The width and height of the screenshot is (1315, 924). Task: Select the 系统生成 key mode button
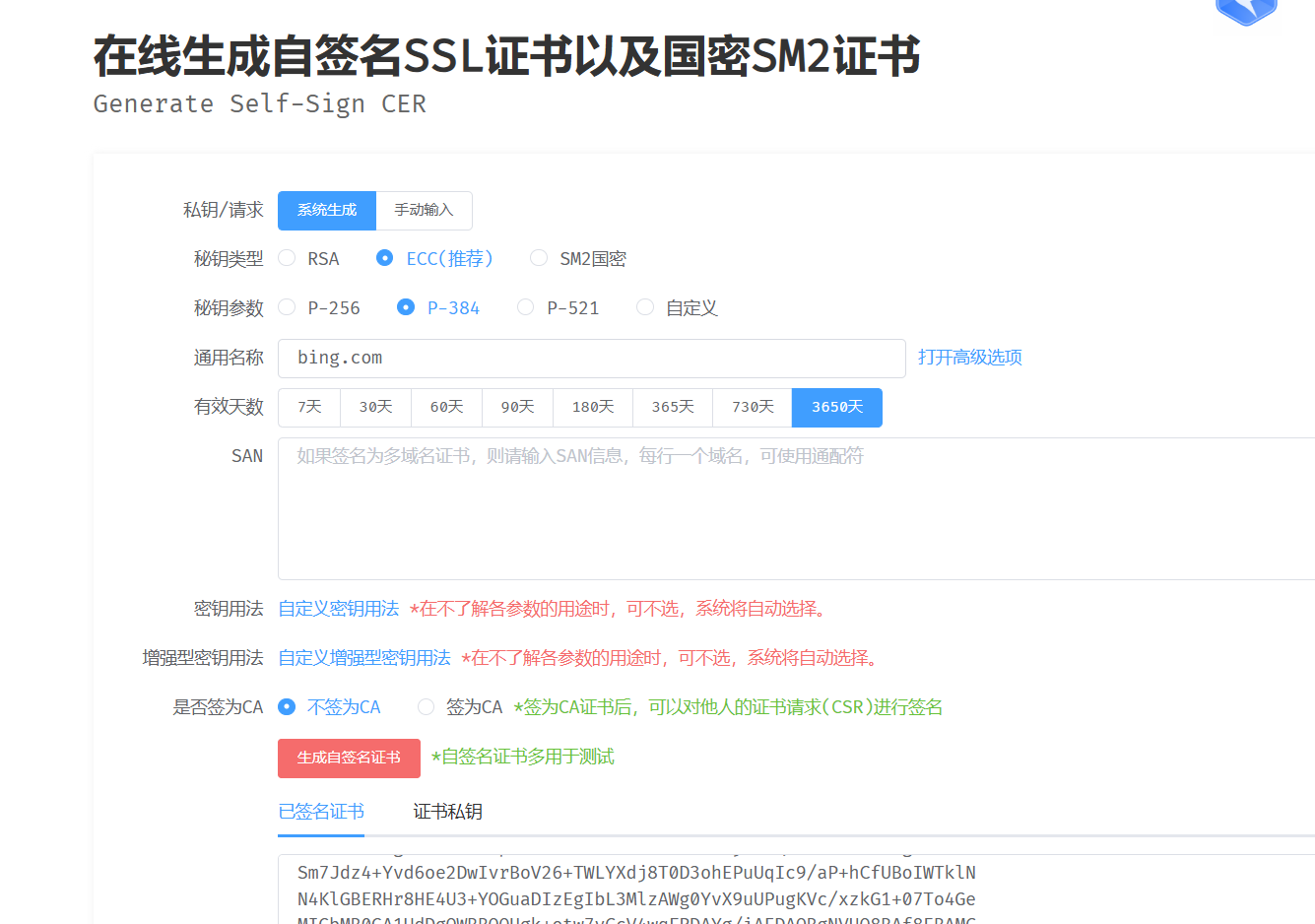(x=327, y=211)
